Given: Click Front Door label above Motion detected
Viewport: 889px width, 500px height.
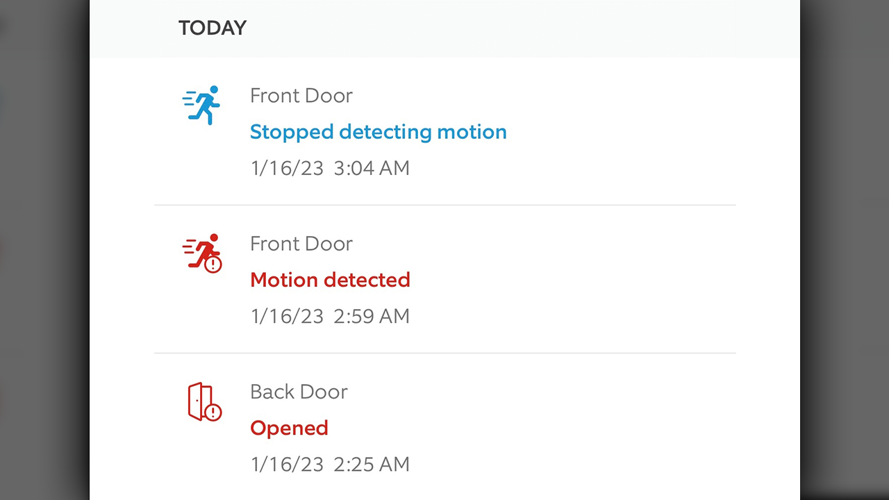Looking at the screenshot, I should (x=301, y=244).
